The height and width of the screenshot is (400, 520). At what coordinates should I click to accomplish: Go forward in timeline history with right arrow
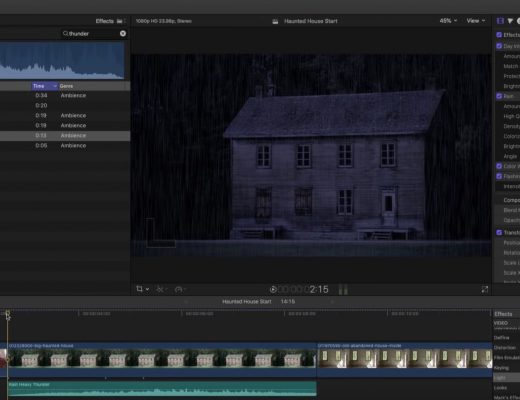[332, 302]
